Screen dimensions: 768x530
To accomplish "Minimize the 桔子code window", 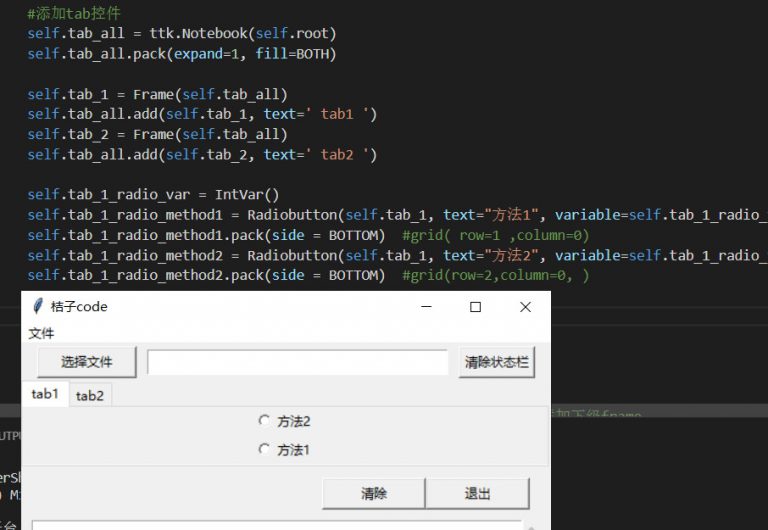I will [x=427, y=307].
